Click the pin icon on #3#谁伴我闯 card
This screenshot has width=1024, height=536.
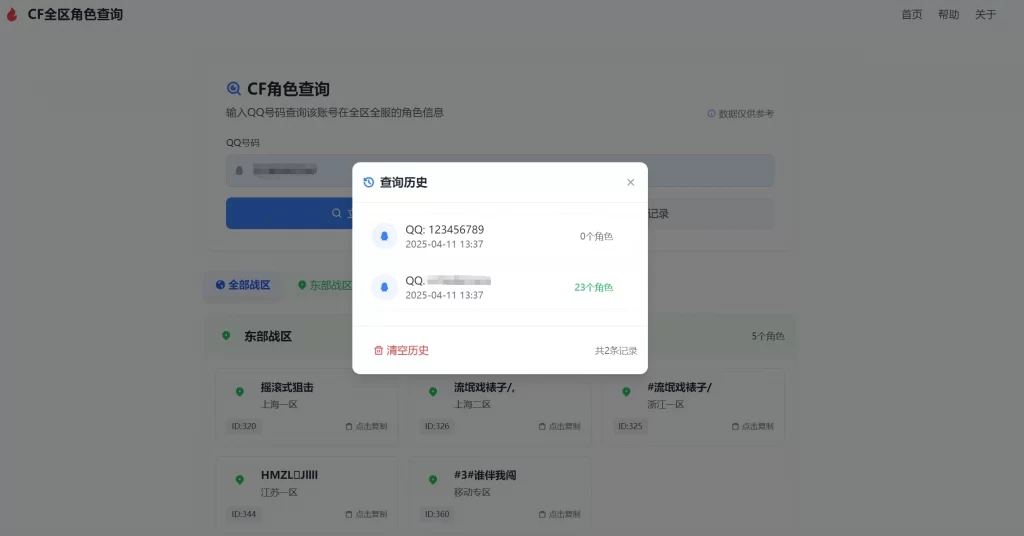coord(433,480)
